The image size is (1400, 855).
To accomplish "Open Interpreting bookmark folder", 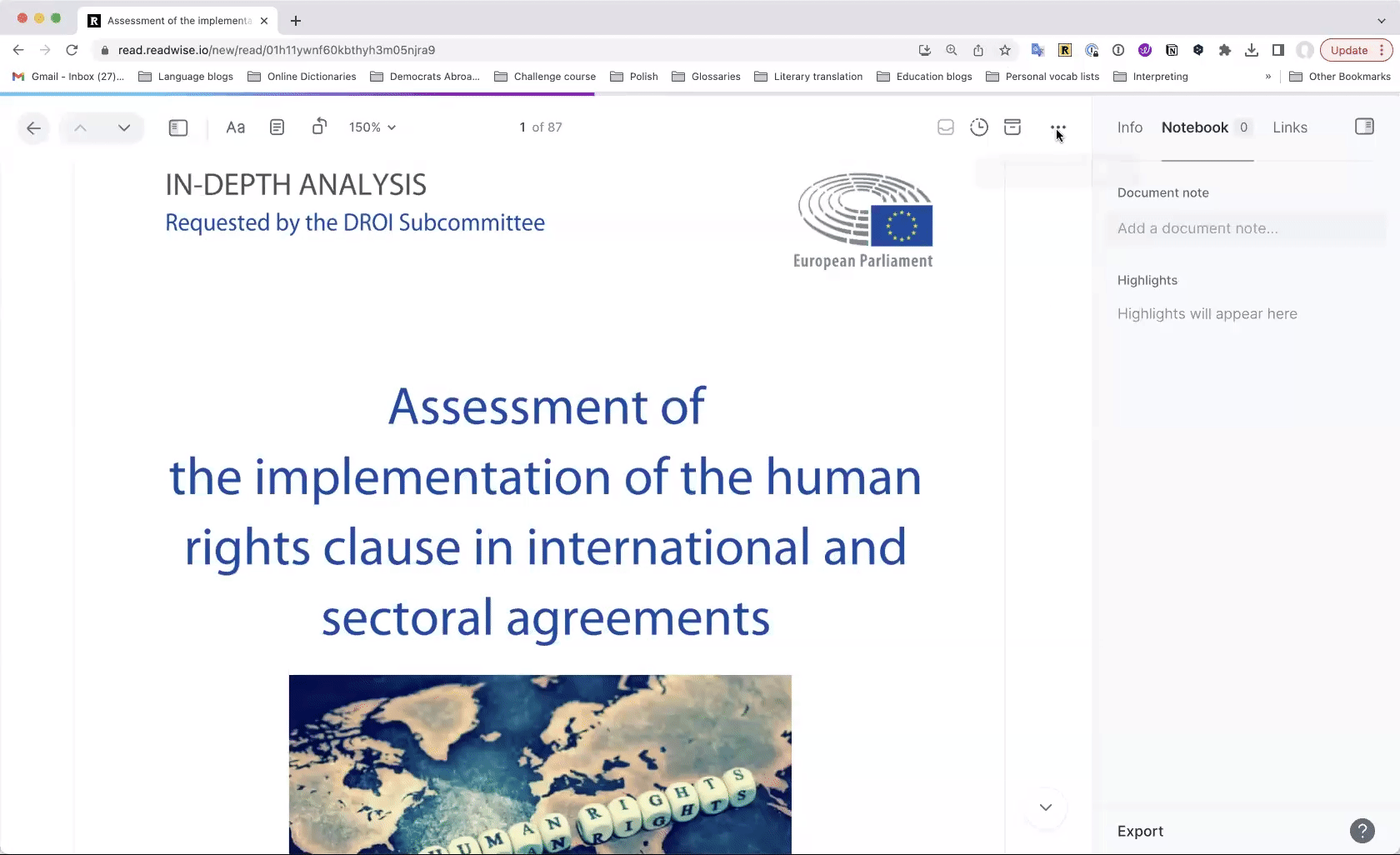I will click(x=1151, y=77).
